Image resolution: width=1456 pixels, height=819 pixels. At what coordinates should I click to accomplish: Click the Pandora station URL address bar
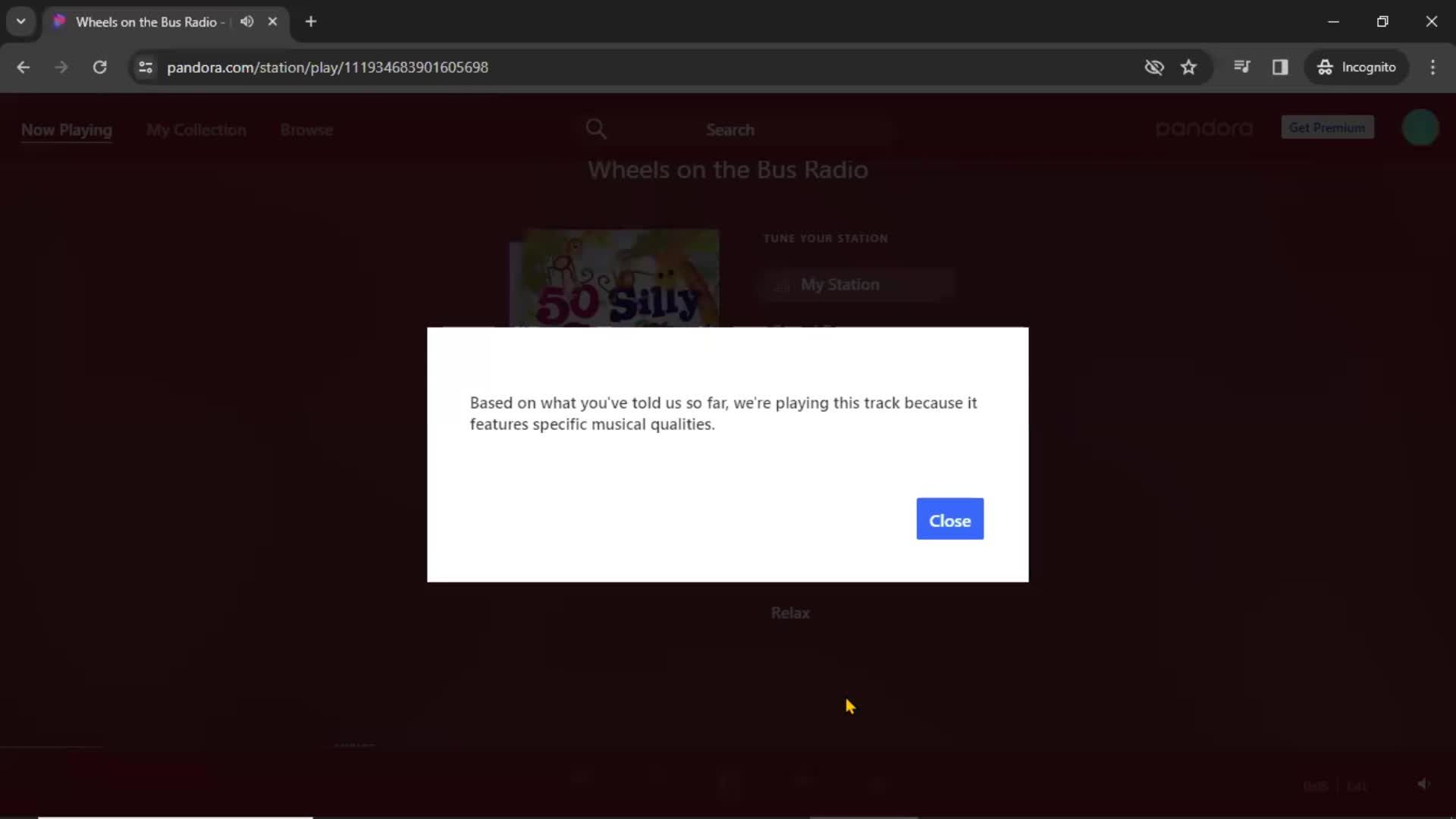(x=327, y=67)
